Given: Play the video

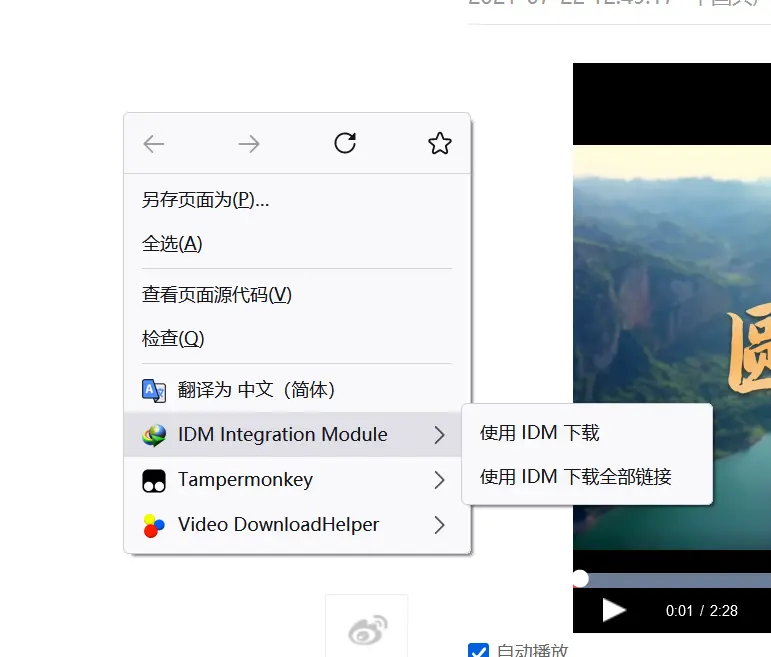Looking at the screenshot, I should [x=614, y=610].
